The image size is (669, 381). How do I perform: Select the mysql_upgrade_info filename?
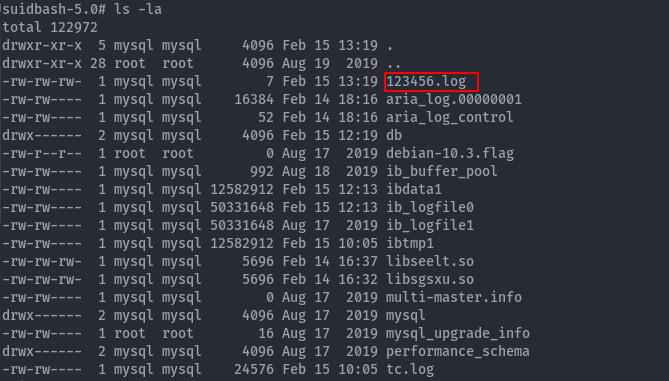pyautogui.click(x=458, y=333)
